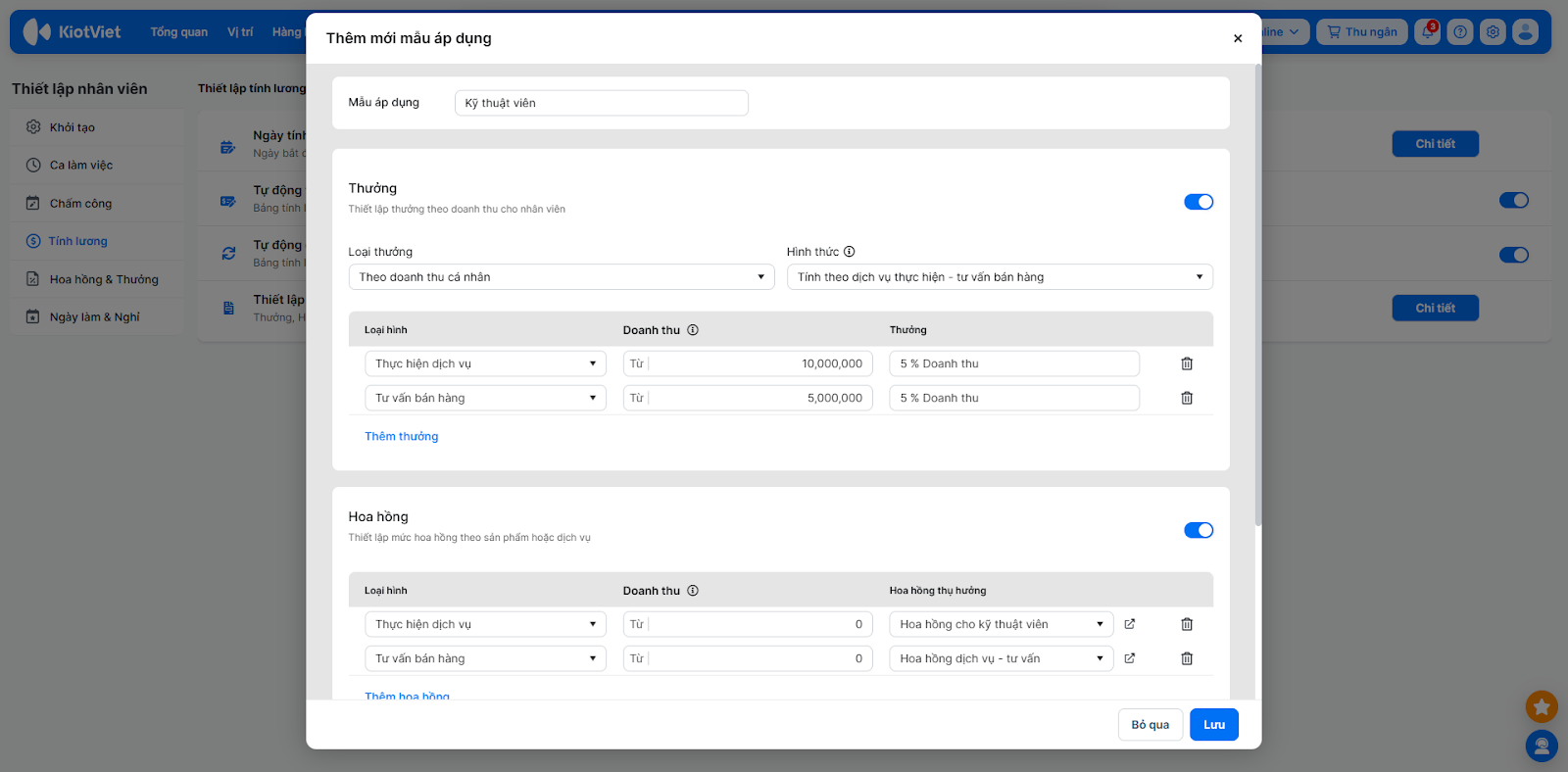
Task: Delete the 'Thực hiện dịch vụ' commission row
Action: pyautogui.click(x=1187, y=624)
